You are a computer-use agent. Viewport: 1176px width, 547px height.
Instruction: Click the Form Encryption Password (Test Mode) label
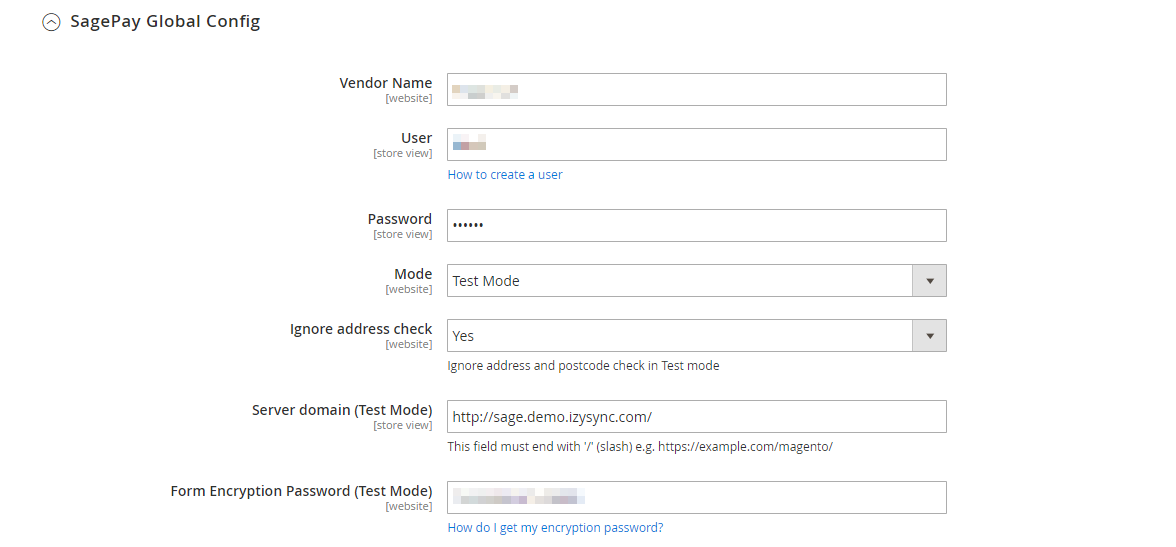[x=301, y=491]
